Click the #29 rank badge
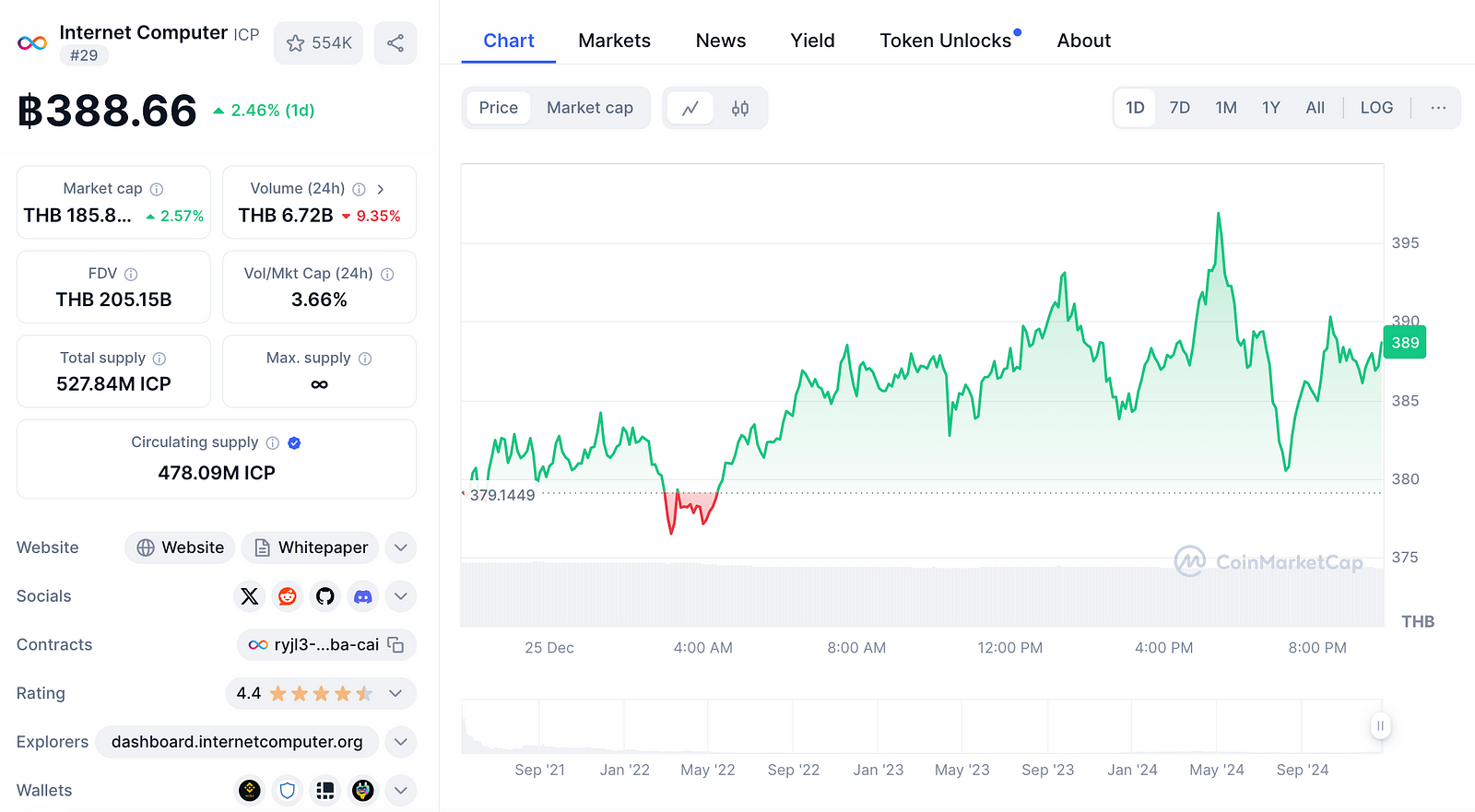 84,55
